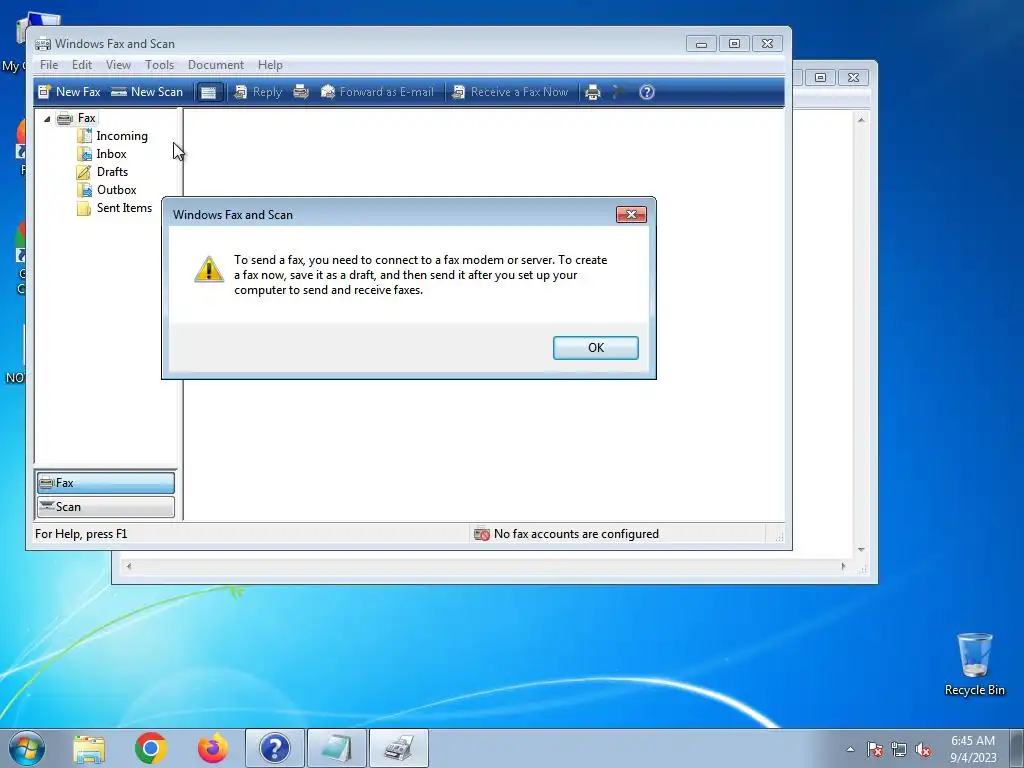Image resolution: width=1024 pixels, height=768 pixels.
Task: Switch to the Fax view button
Action: coord(106,483)
